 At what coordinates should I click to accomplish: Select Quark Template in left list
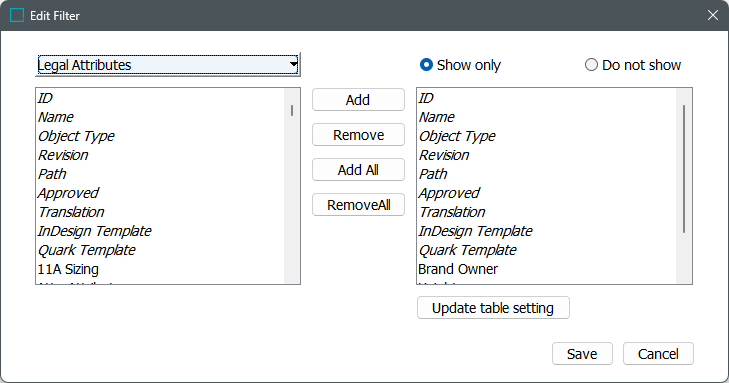(x=160, y=250)
